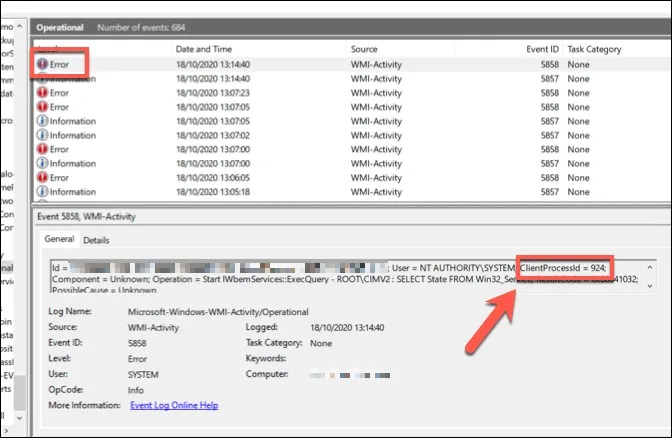Click the User value SYSTEM in the details pane
This screenshot has width=672, height=438.
(x=143, y=375)
